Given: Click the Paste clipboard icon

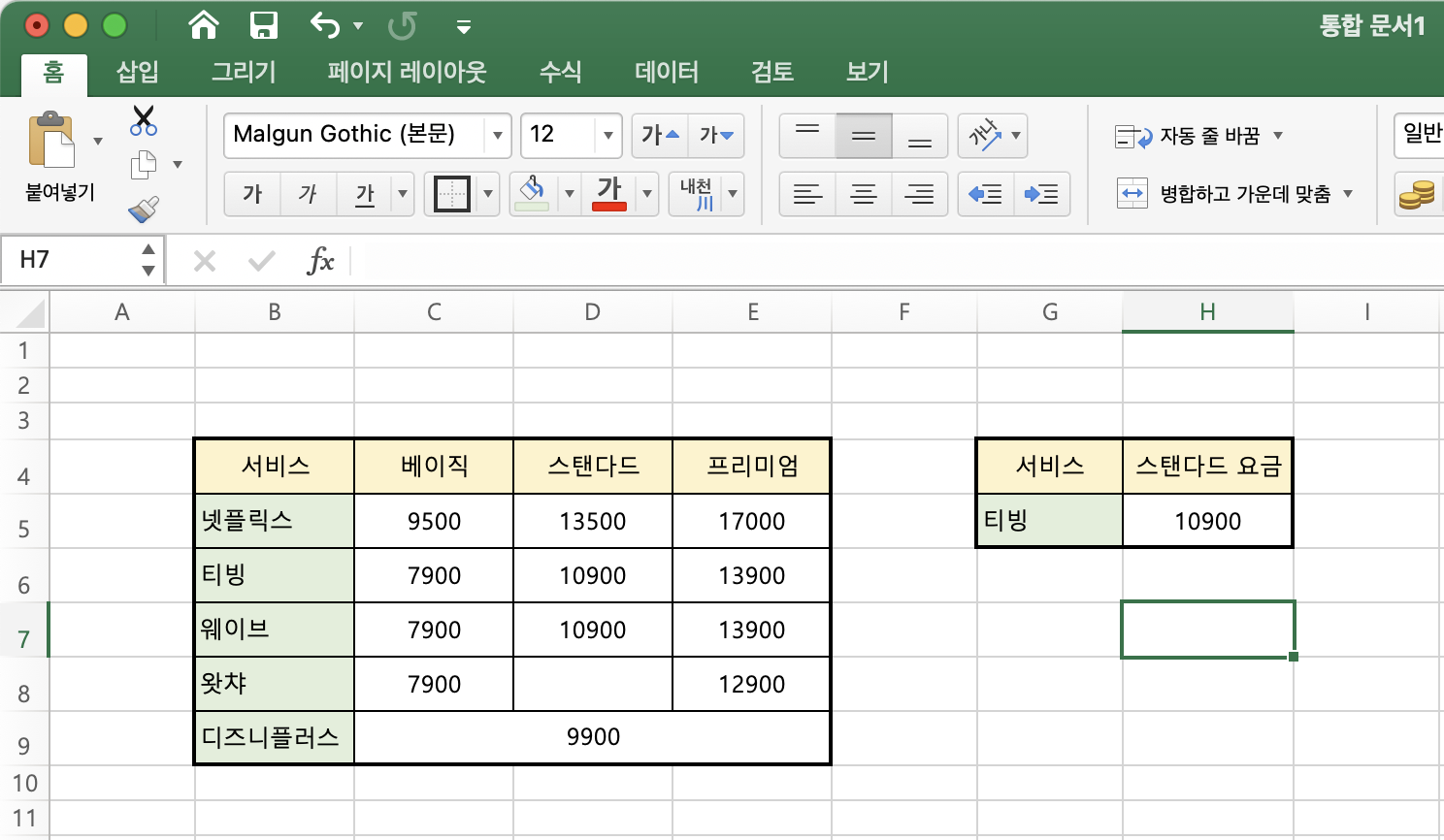Looking at the screenshot, I should click(x=51, y=141).
